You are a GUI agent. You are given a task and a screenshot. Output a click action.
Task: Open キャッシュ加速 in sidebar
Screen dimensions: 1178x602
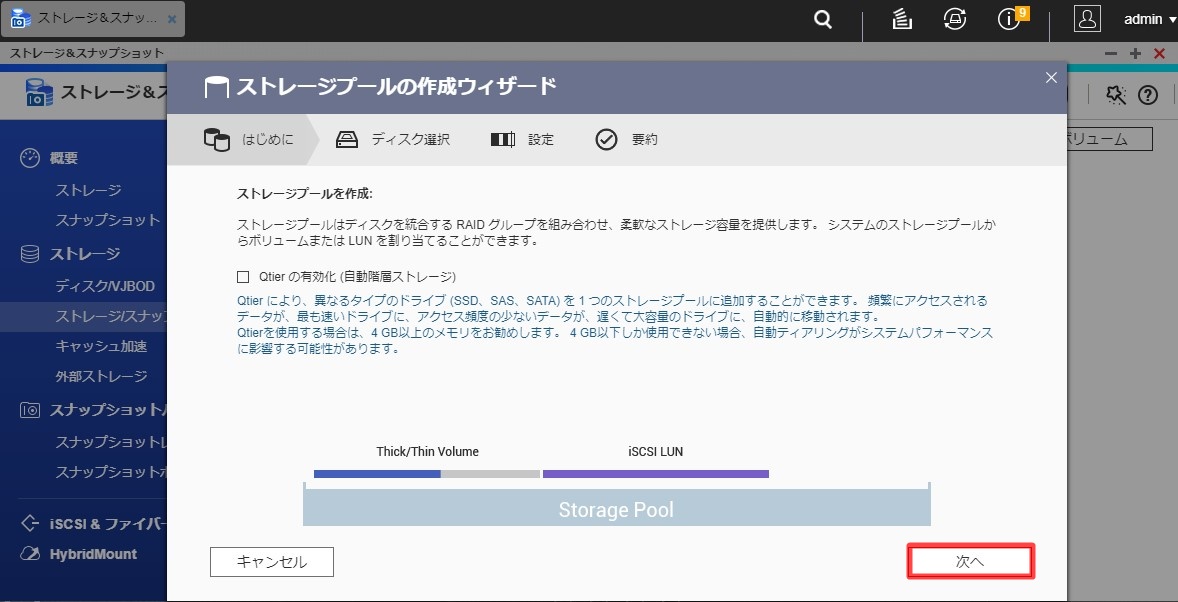pyautogui.click(x=101, y=346)
